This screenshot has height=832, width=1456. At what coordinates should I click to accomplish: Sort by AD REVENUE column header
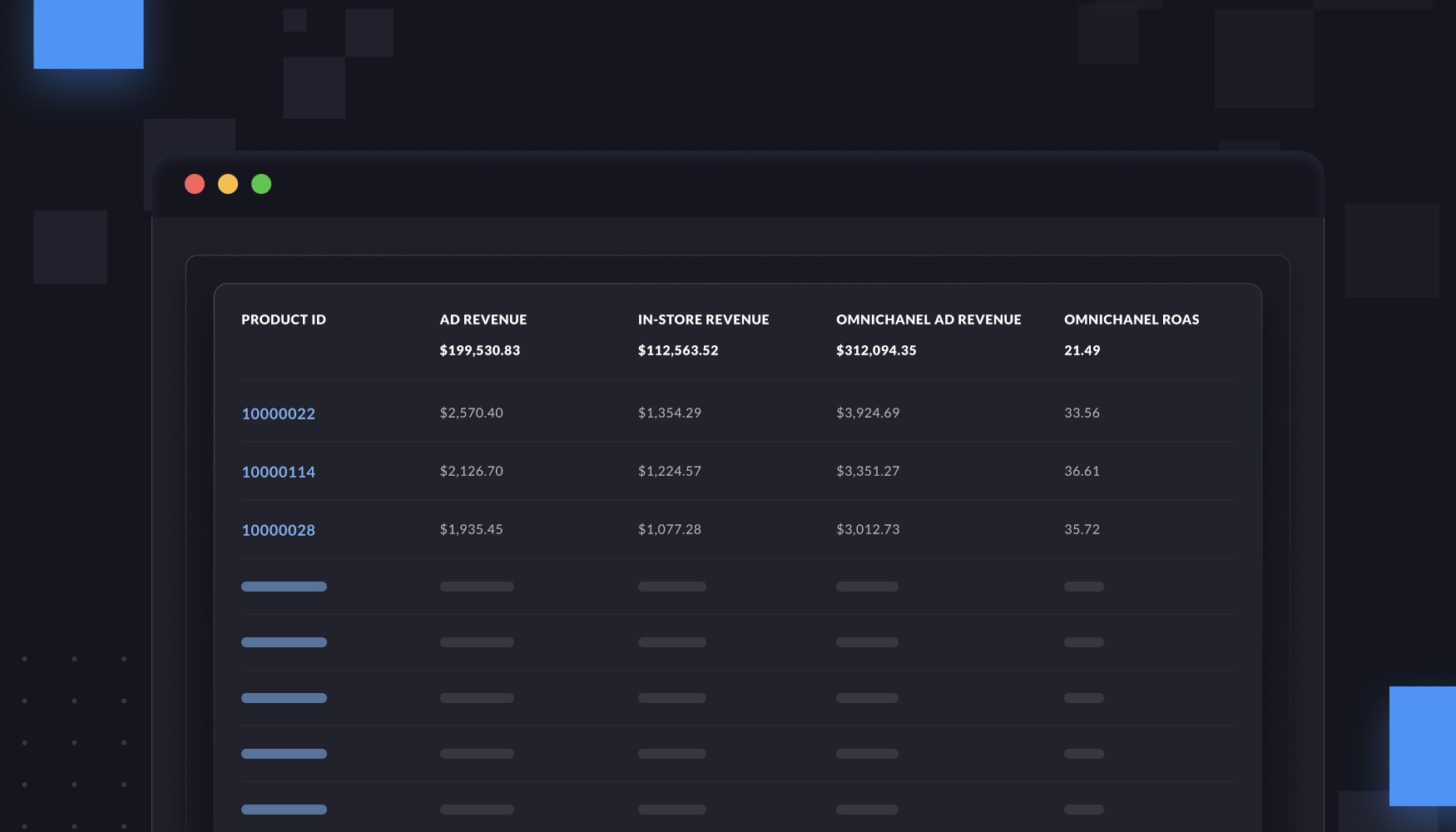(483, 319)
